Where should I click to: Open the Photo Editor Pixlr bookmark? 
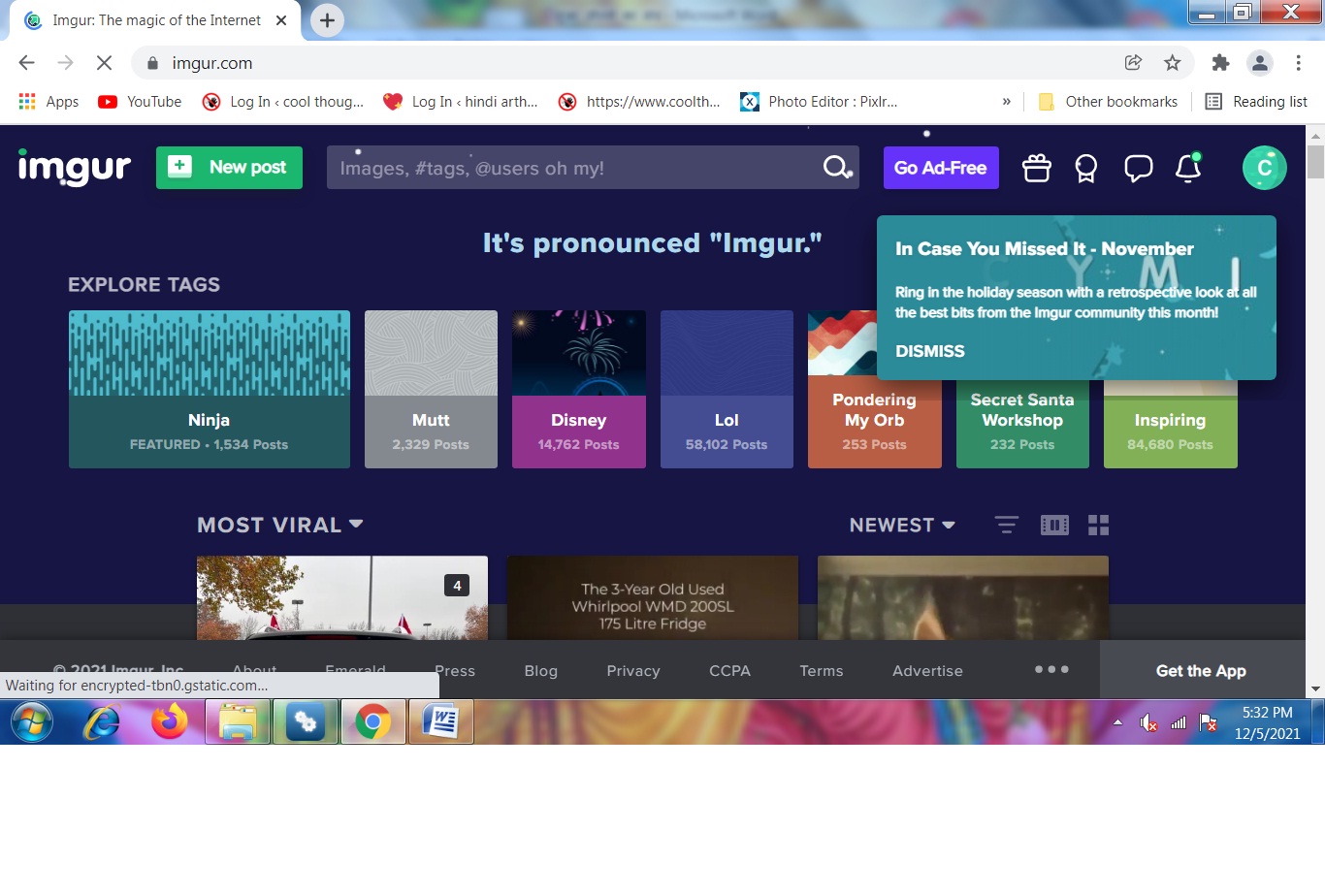point(819,102)
